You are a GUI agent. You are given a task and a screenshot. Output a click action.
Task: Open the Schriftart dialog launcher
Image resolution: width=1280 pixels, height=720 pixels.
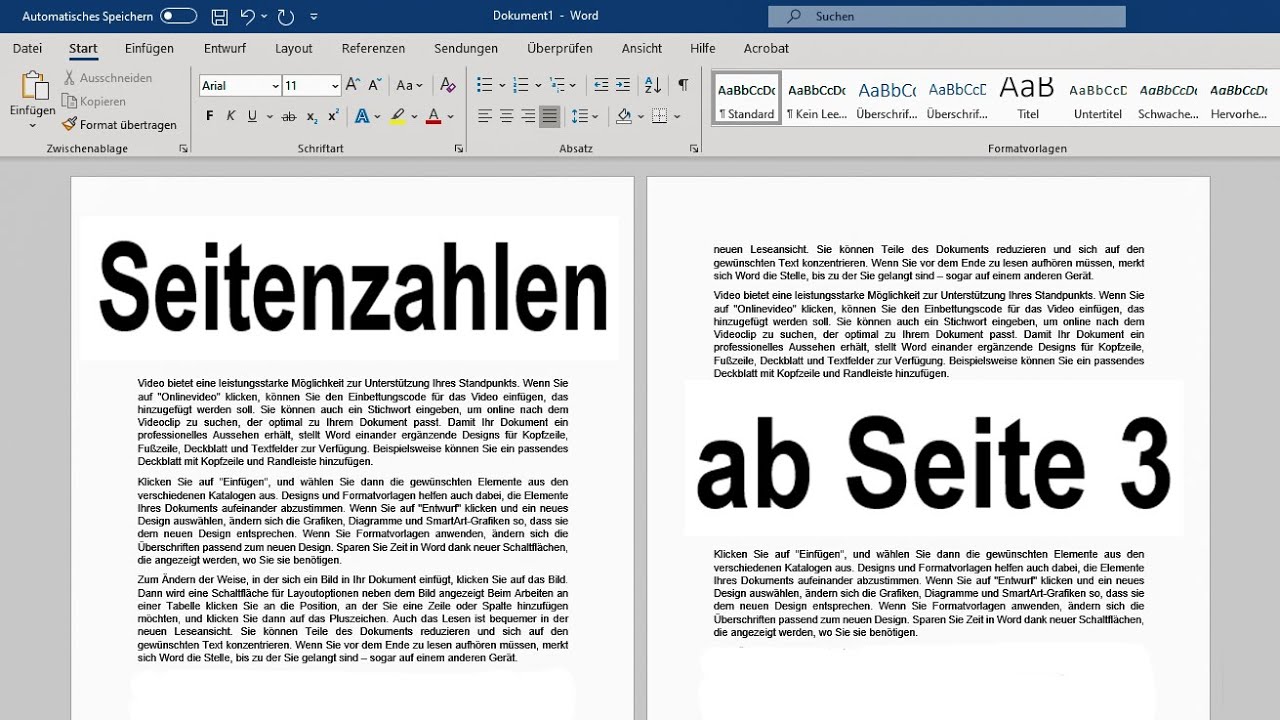coord(459,148)
